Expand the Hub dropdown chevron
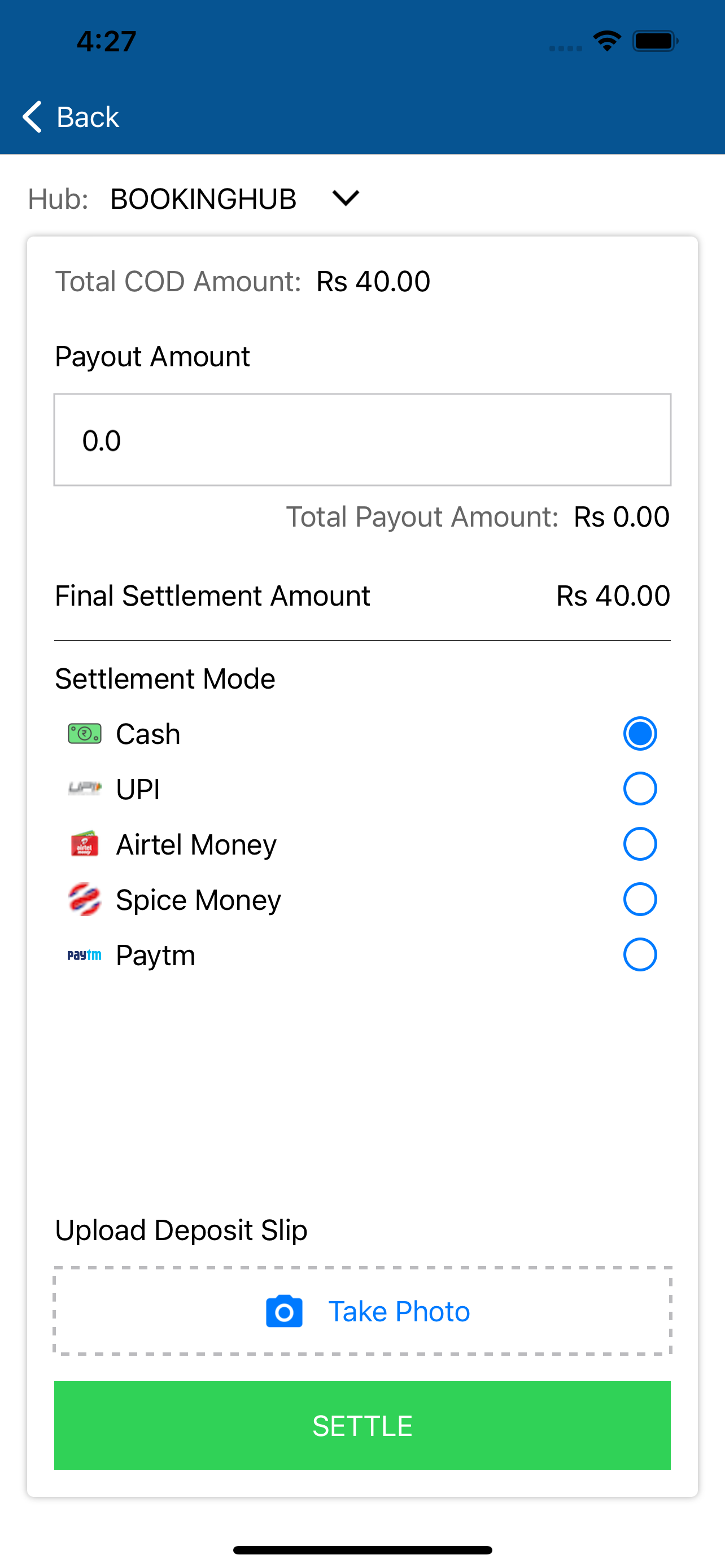 coord(346,198)
